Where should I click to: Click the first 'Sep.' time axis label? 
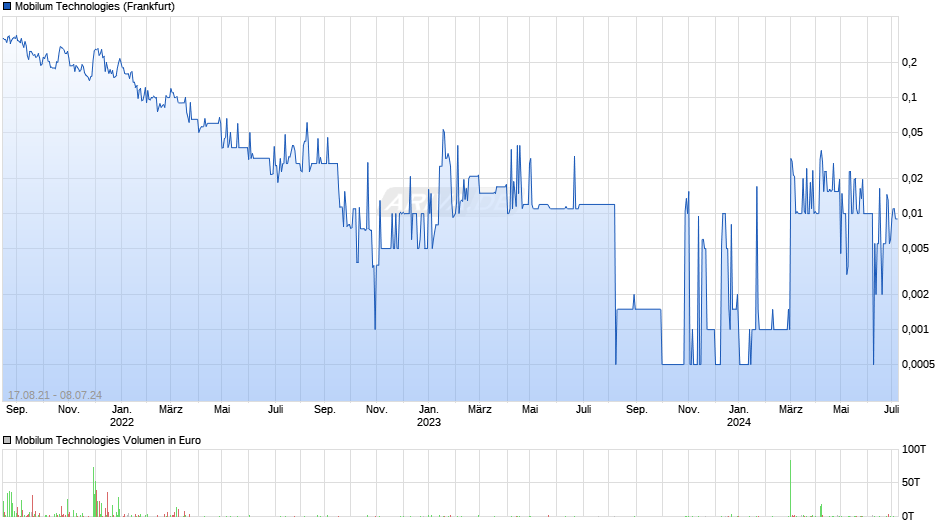17,409
